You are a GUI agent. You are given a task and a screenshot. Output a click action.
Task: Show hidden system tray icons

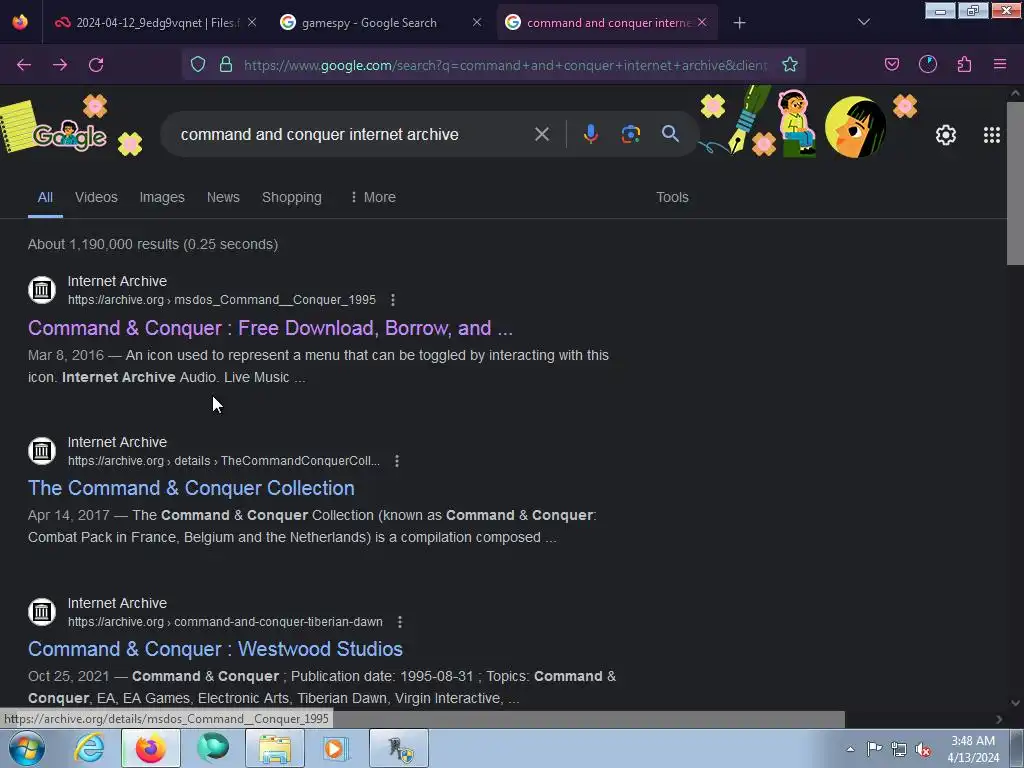850,749
